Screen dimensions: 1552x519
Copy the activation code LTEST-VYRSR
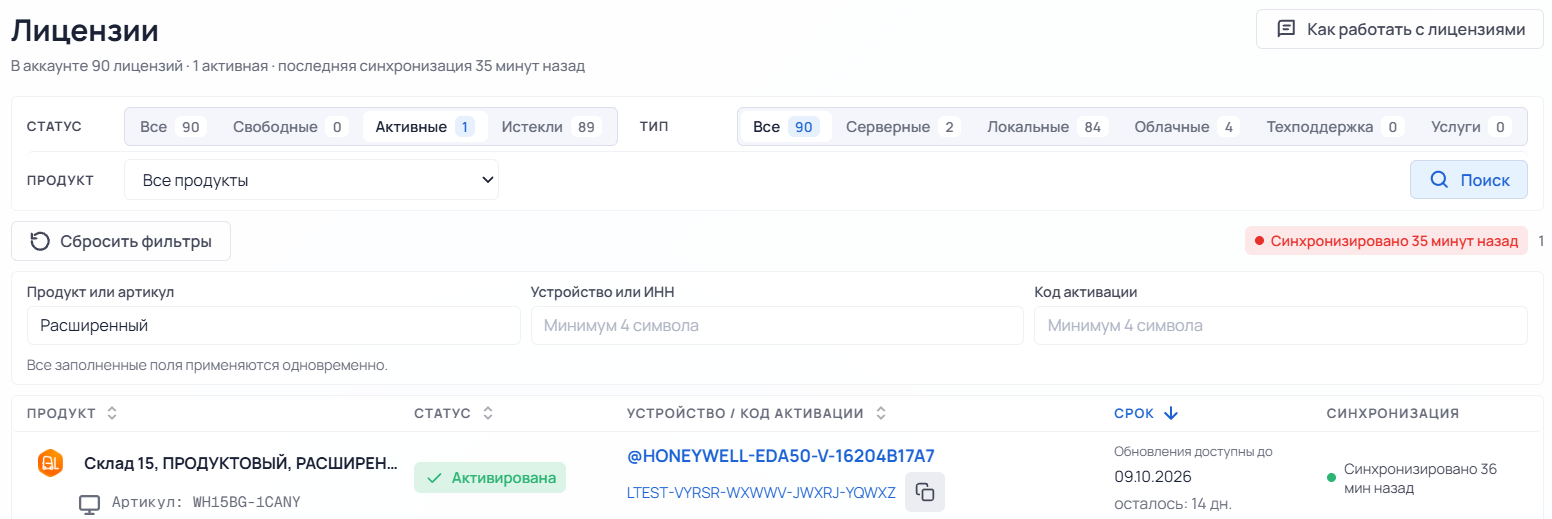[925, 492]
